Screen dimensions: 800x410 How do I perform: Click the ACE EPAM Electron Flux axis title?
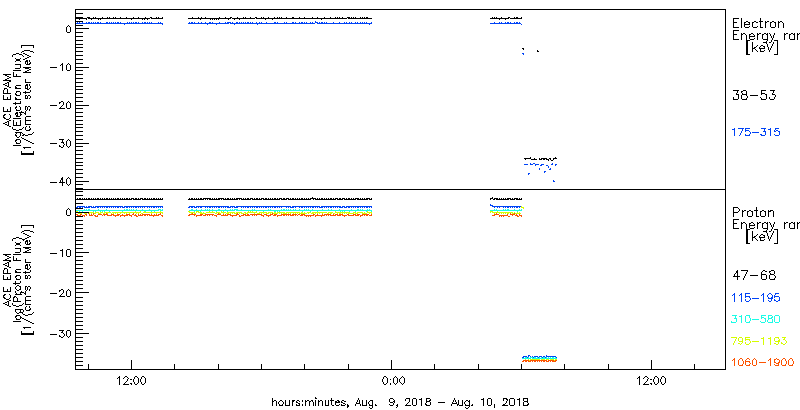click(x=19, y=99)
